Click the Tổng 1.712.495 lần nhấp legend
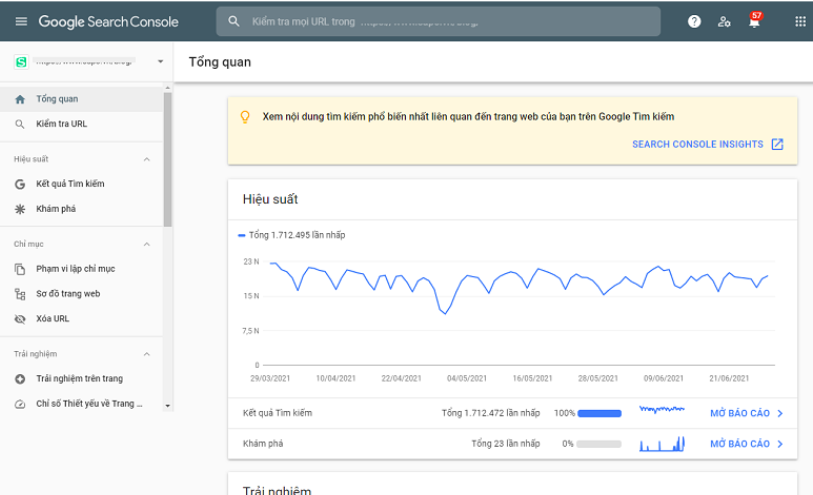This screenshot has height=495, width=813. (x=292, y=235)
